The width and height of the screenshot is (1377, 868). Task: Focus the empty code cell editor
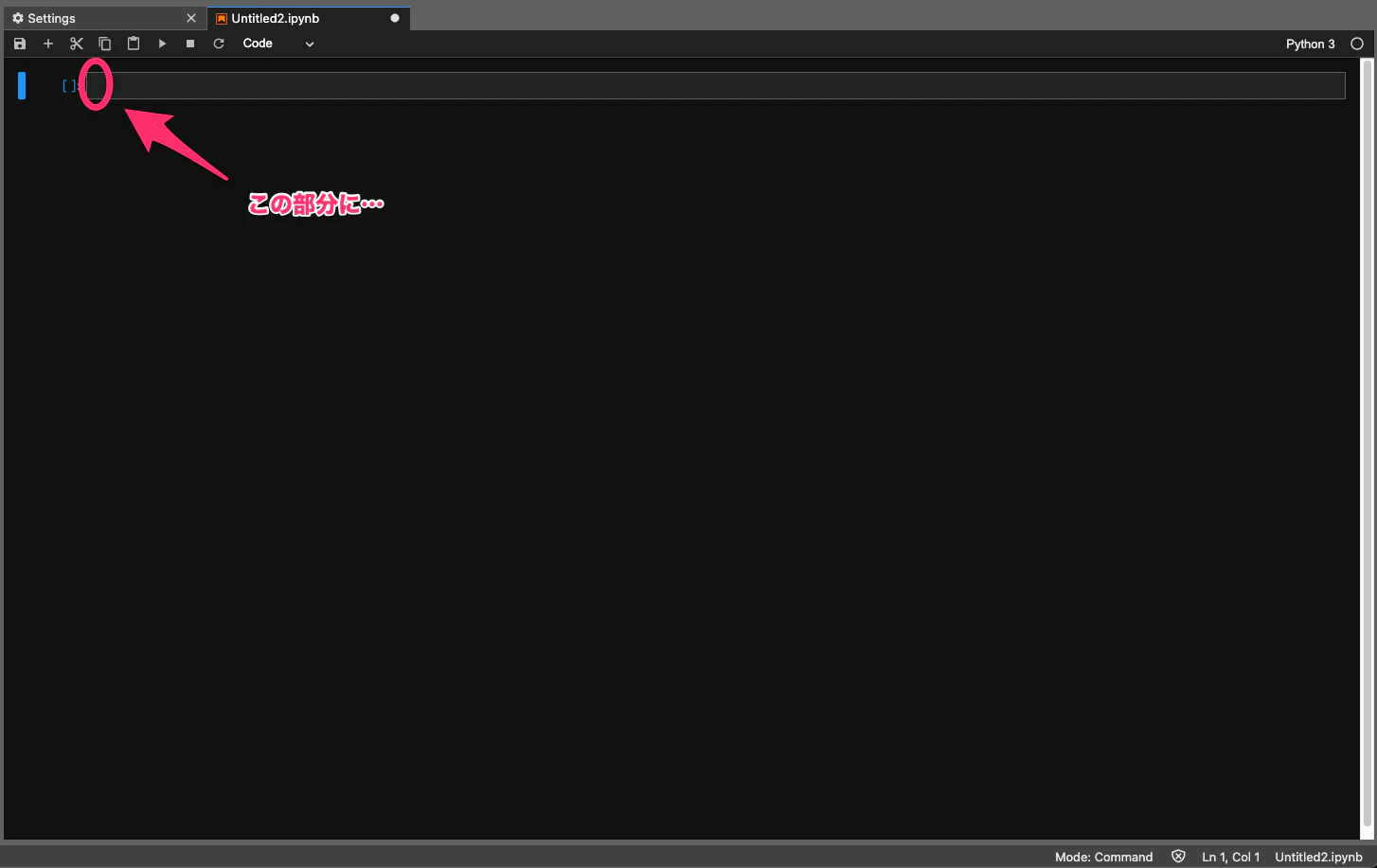[715, 85]
